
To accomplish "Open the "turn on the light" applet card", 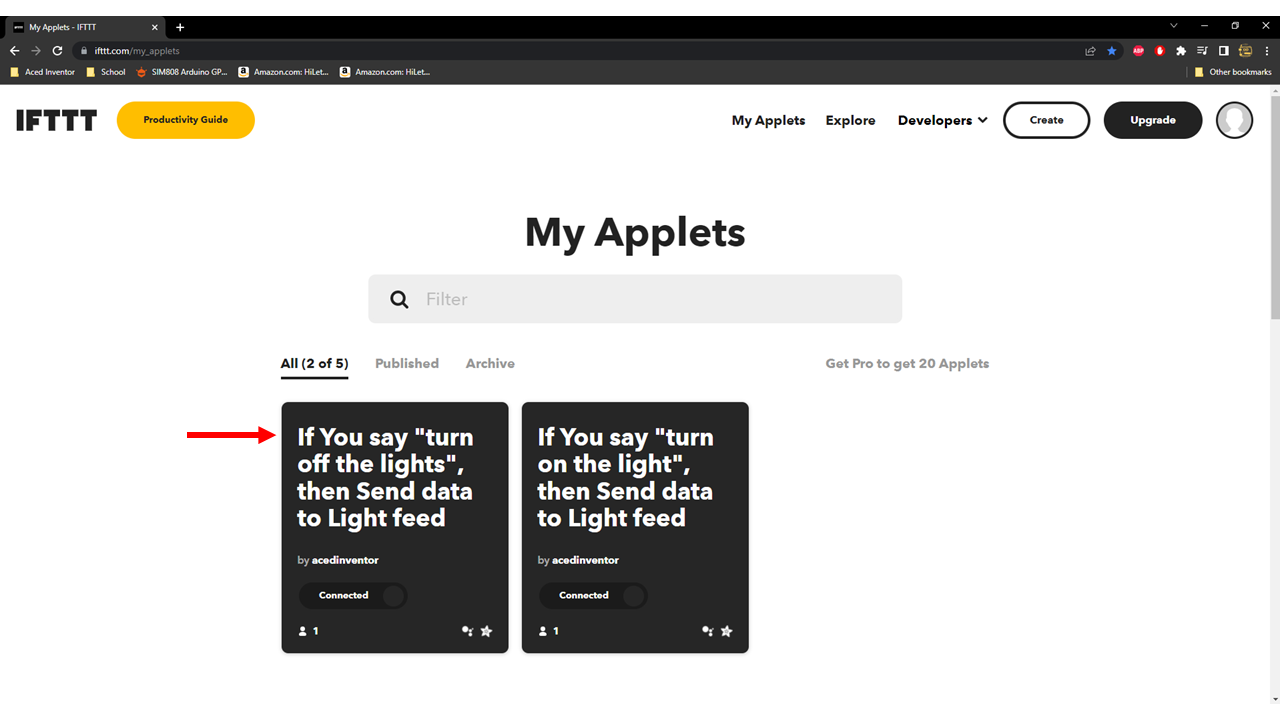I will [635, 527].
